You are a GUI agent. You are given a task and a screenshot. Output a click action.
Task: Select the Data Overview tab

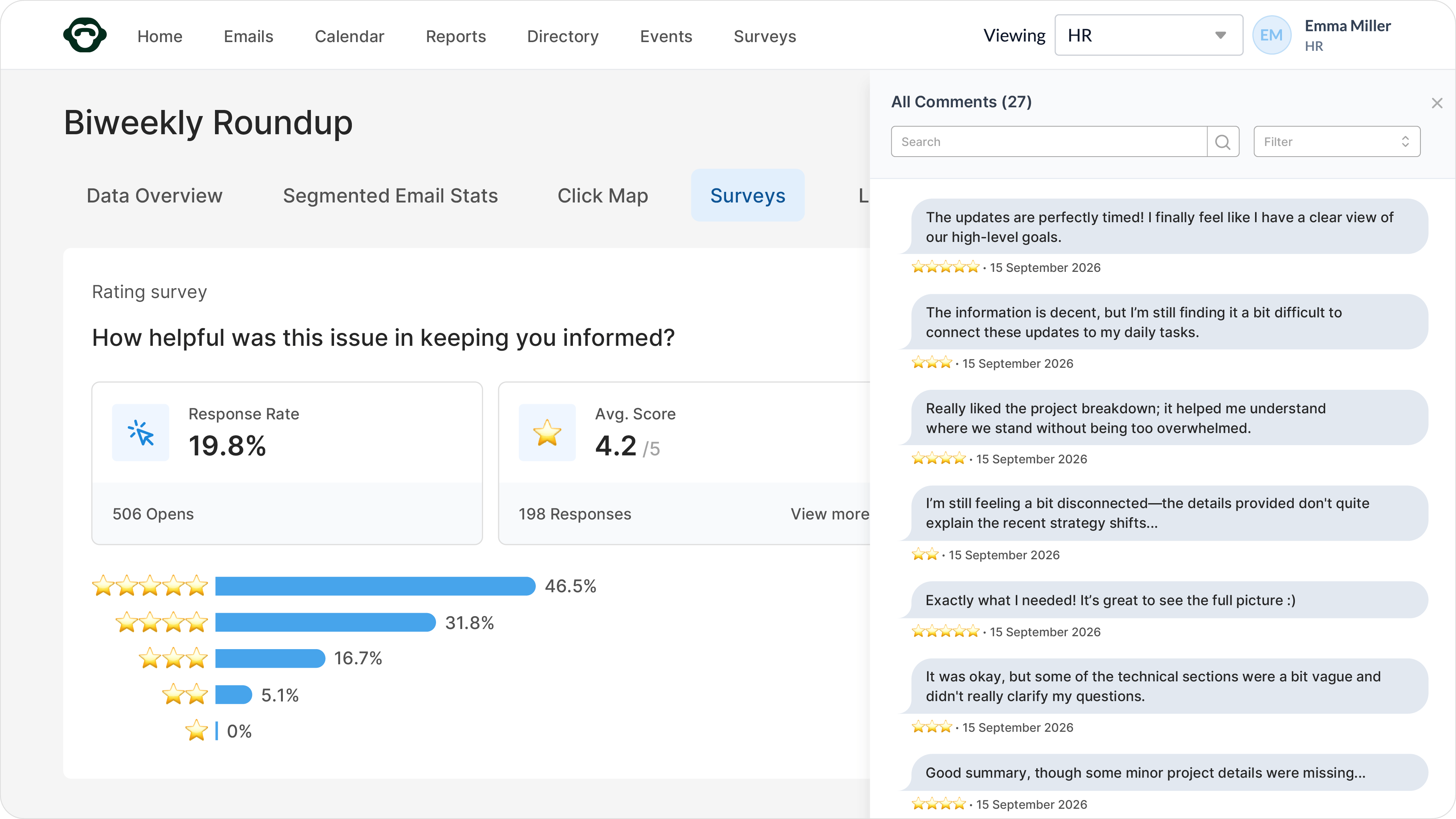[154, 196]
